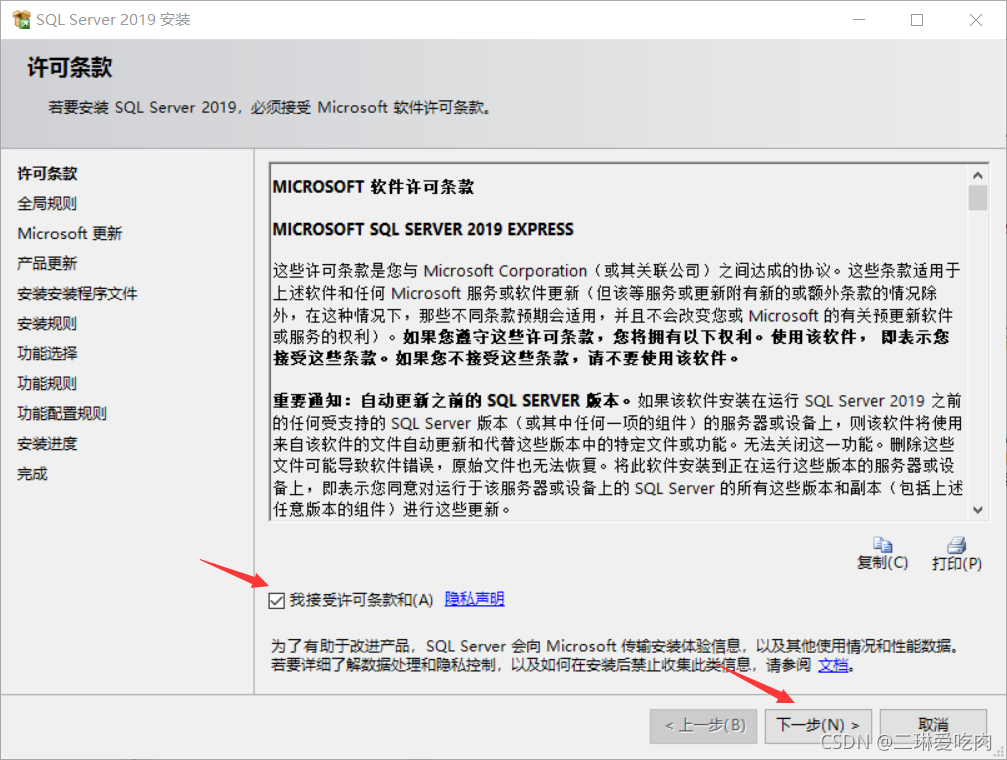The width and height of the screenshot is (1007, 760).
Task: Click the 下一步(N) next button
Action: click(x=818, y=725)
